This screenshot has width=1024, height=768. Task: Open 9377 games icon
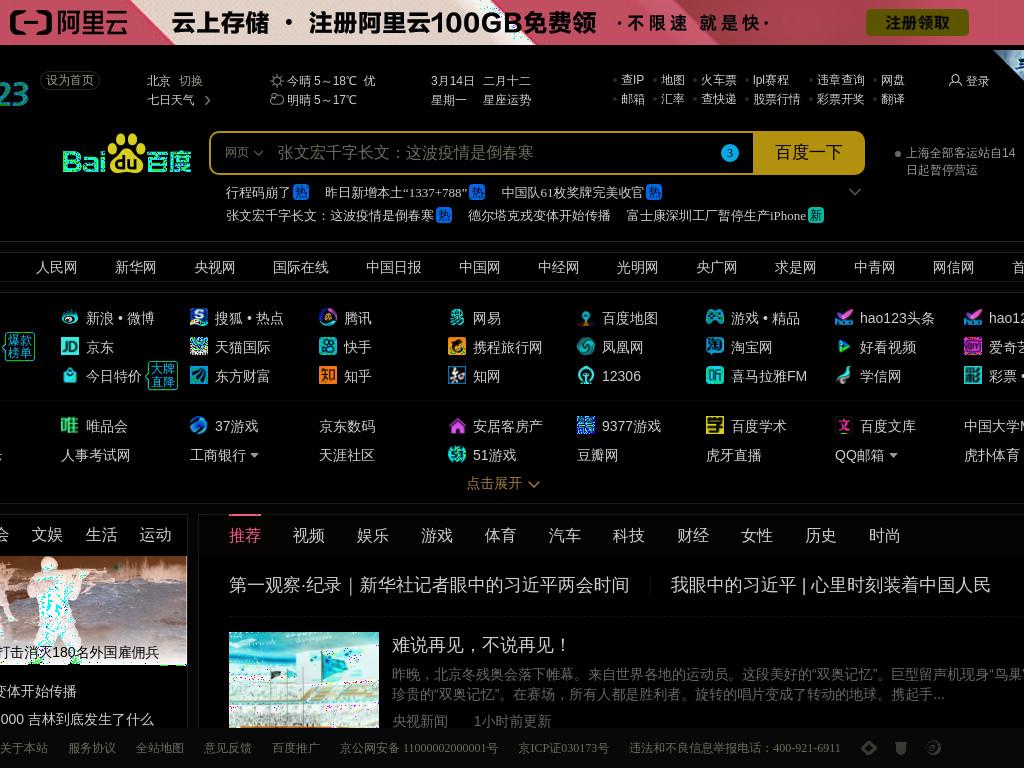(586, 425)
